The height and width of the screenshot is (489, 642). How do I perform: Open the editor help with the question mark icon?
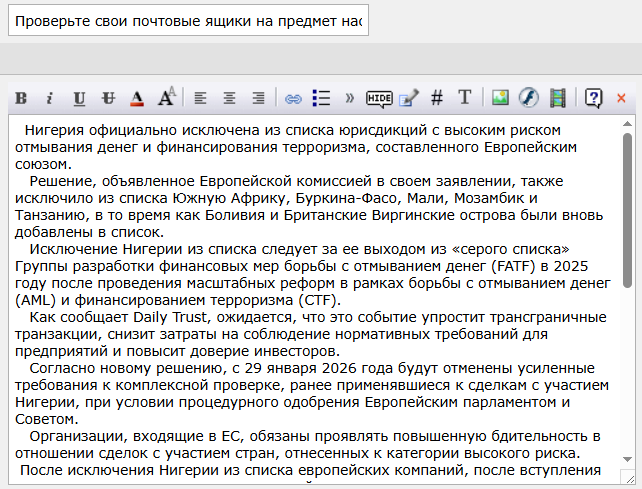click(x=593, y=98)
